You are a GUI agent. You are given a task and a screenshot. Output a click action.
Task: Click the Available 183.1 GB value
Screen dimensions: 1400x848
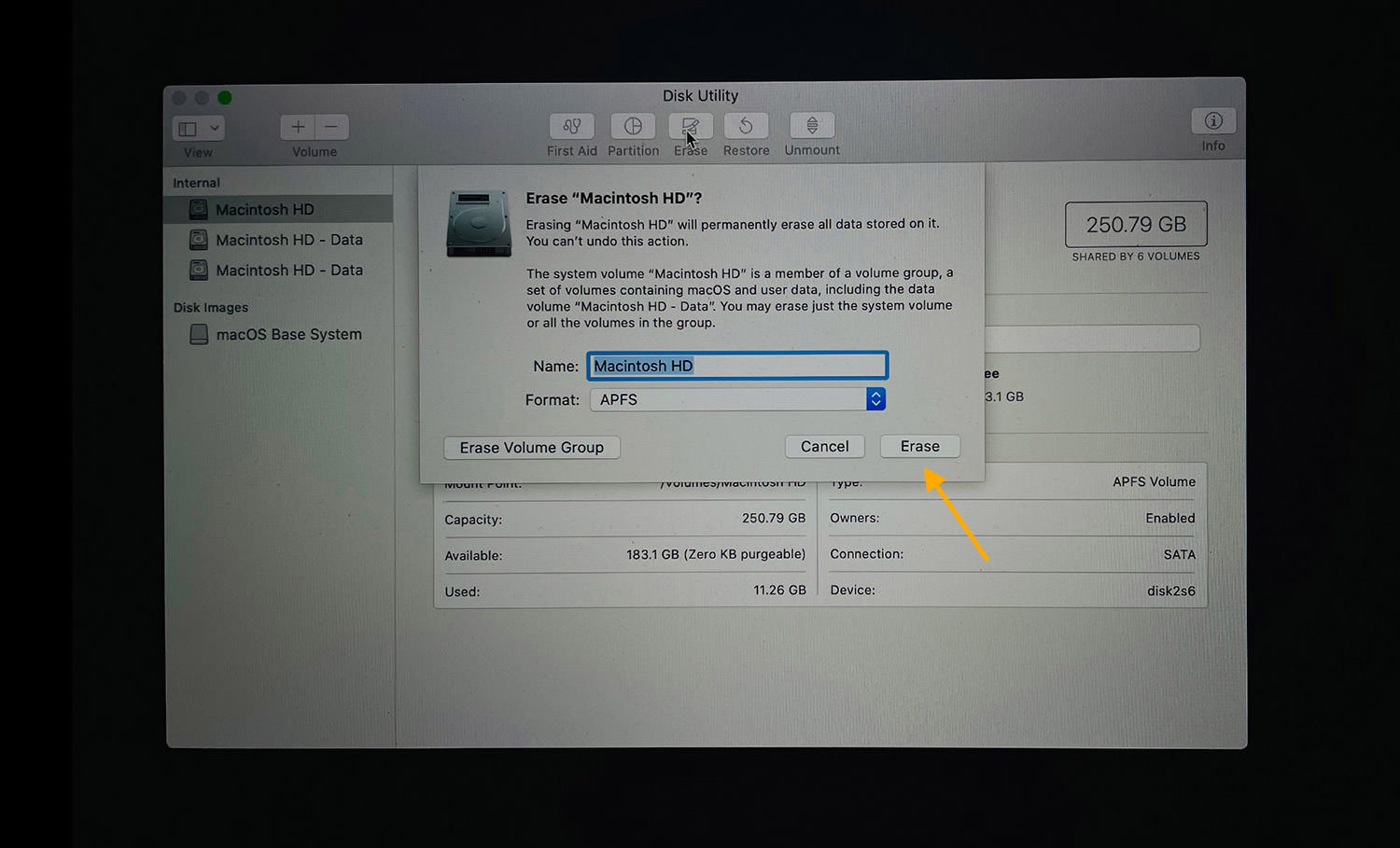click(716, 554)
